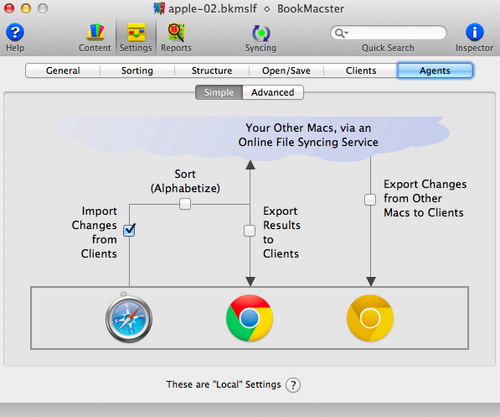500x417 pixels.
Task: Open the Inspector panel icon
Action: tap(474, 32)
